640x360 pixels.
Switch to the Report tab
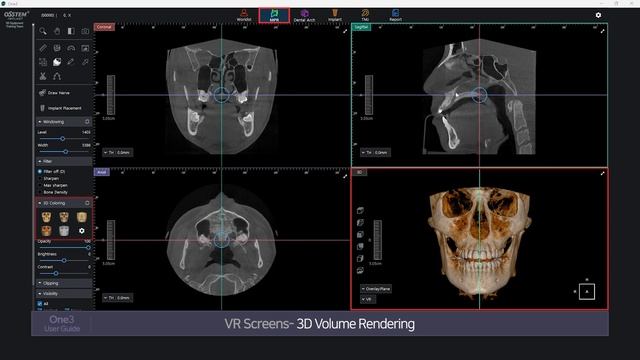click(x=395, y=16)
